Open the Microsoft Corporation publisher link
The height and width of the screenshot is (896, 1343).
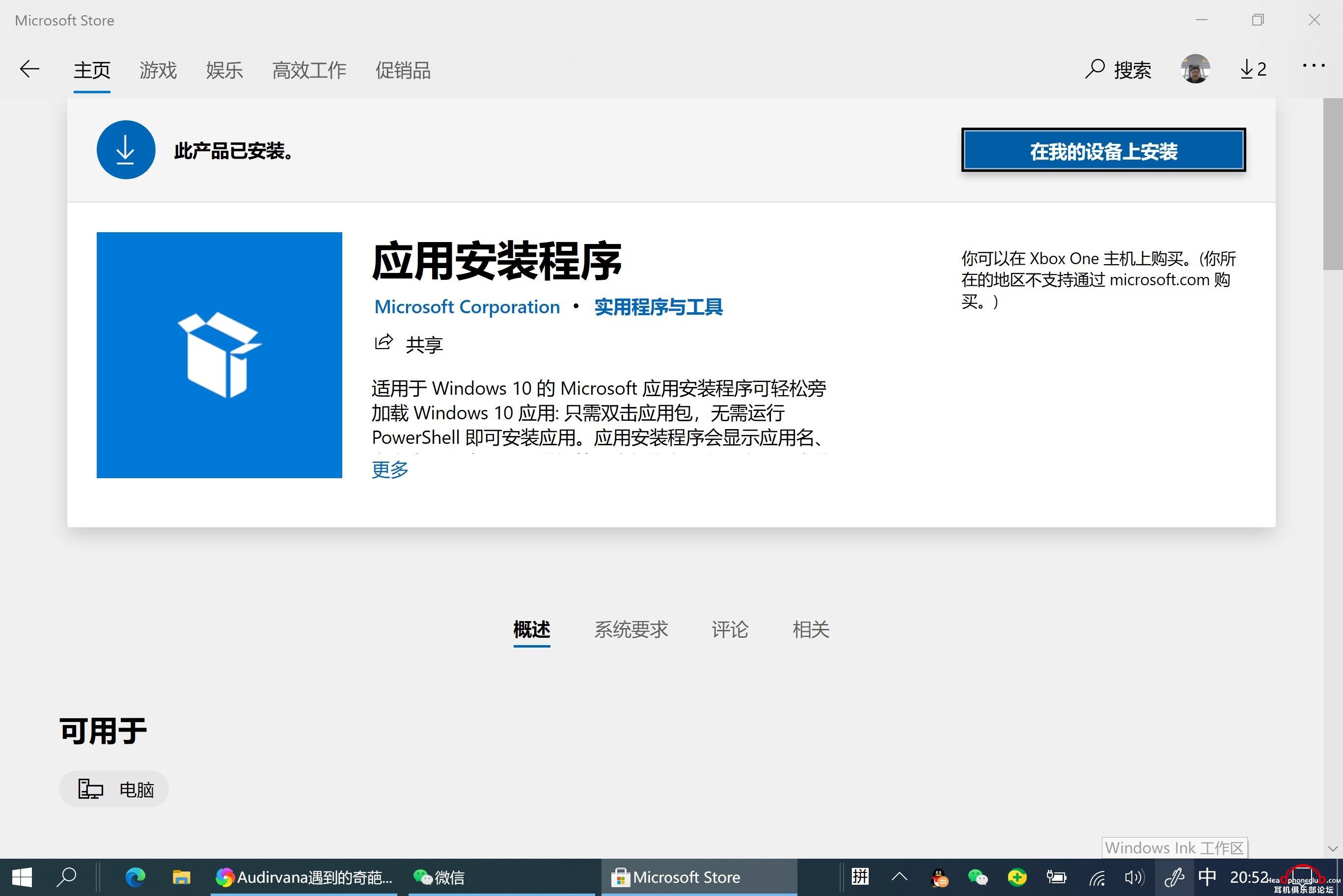(x=467, y=307)
